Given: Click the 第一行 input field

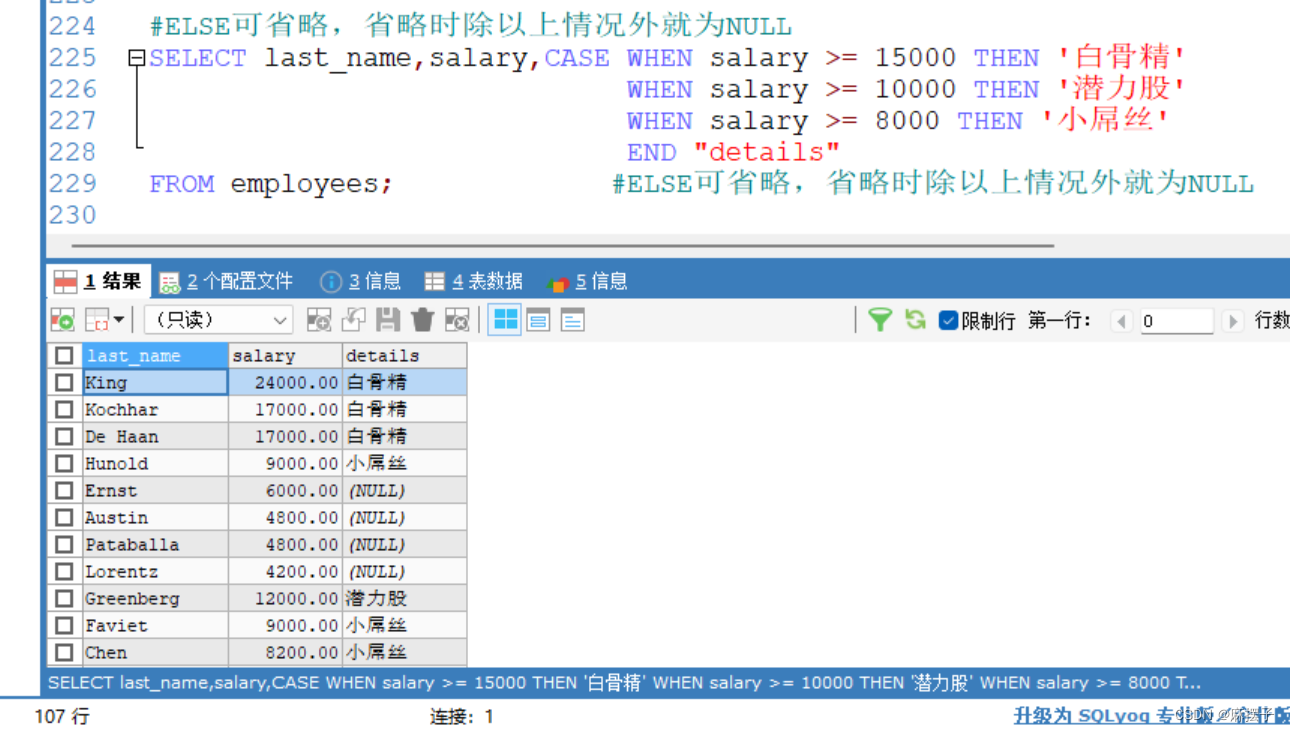Looking at the screenshot, I should 1177,321.
